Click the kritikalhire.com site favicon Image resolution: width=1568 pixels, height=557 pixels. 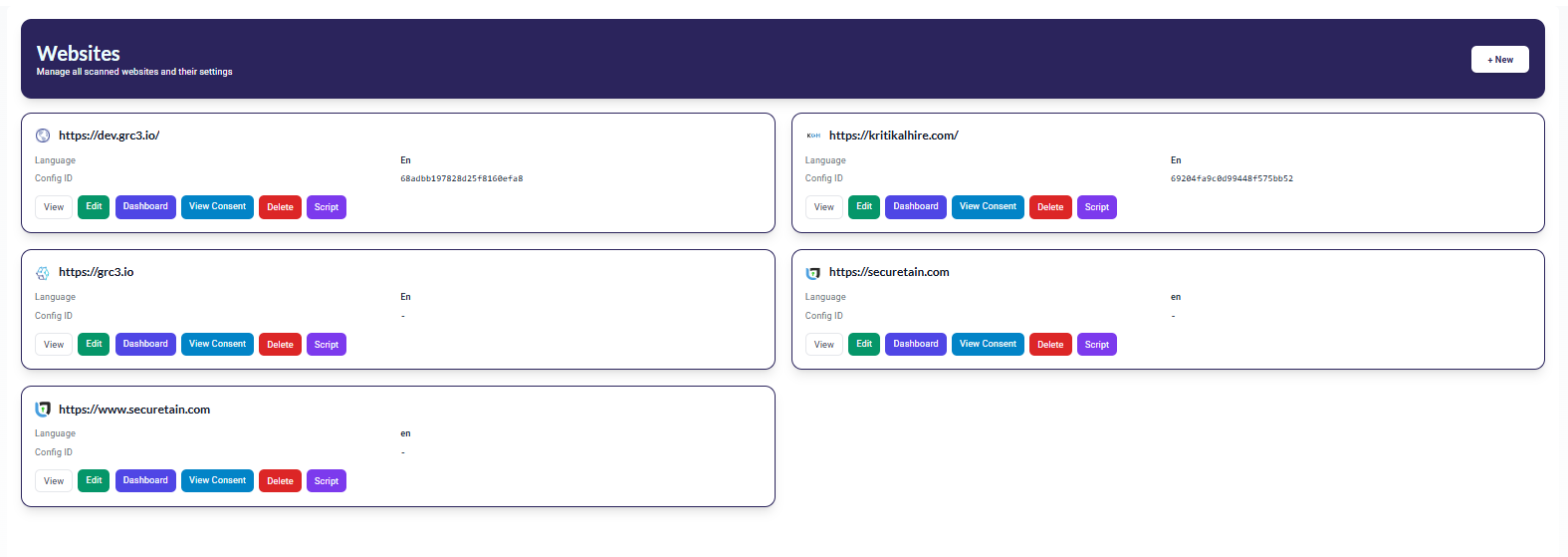813,136
